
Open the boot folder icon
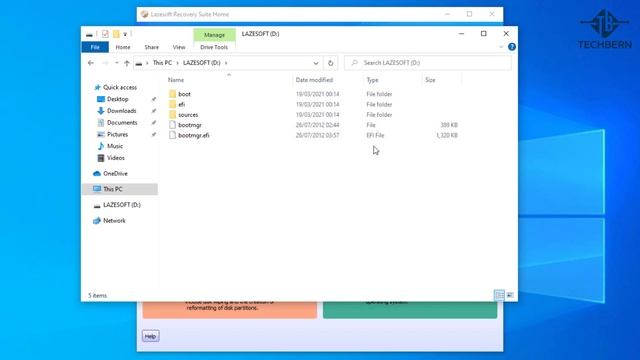point(172,94)
